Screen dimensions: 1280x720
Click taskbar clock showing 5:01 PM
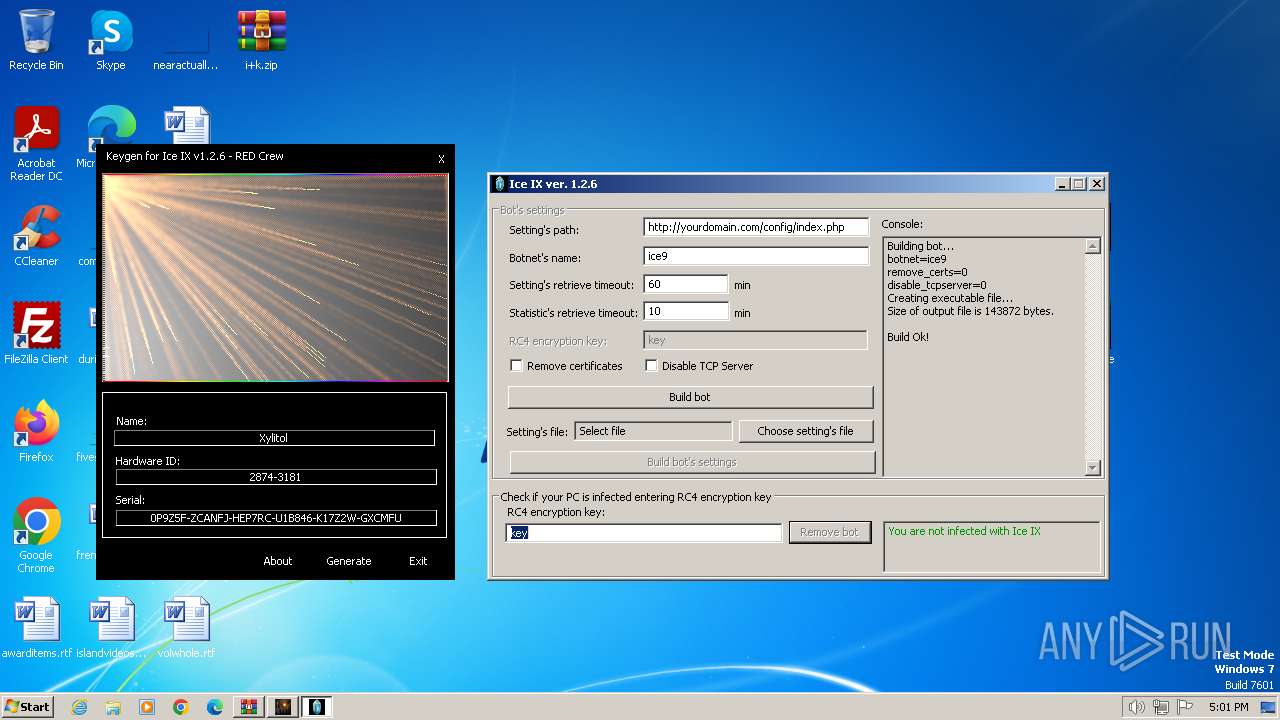pos(1228,707)
